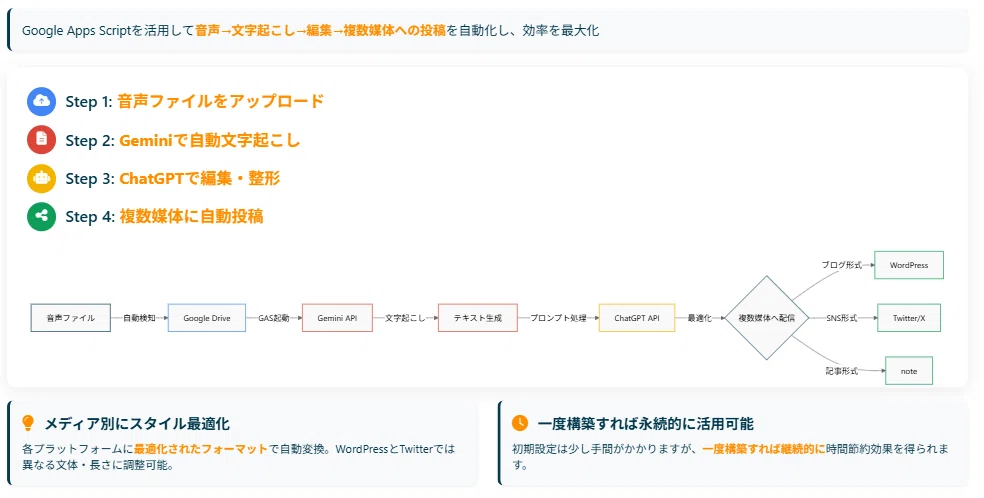Click the 最適化 arrow label in the flowchart
Screen dimensions: 984x498
tap(699, 318)
